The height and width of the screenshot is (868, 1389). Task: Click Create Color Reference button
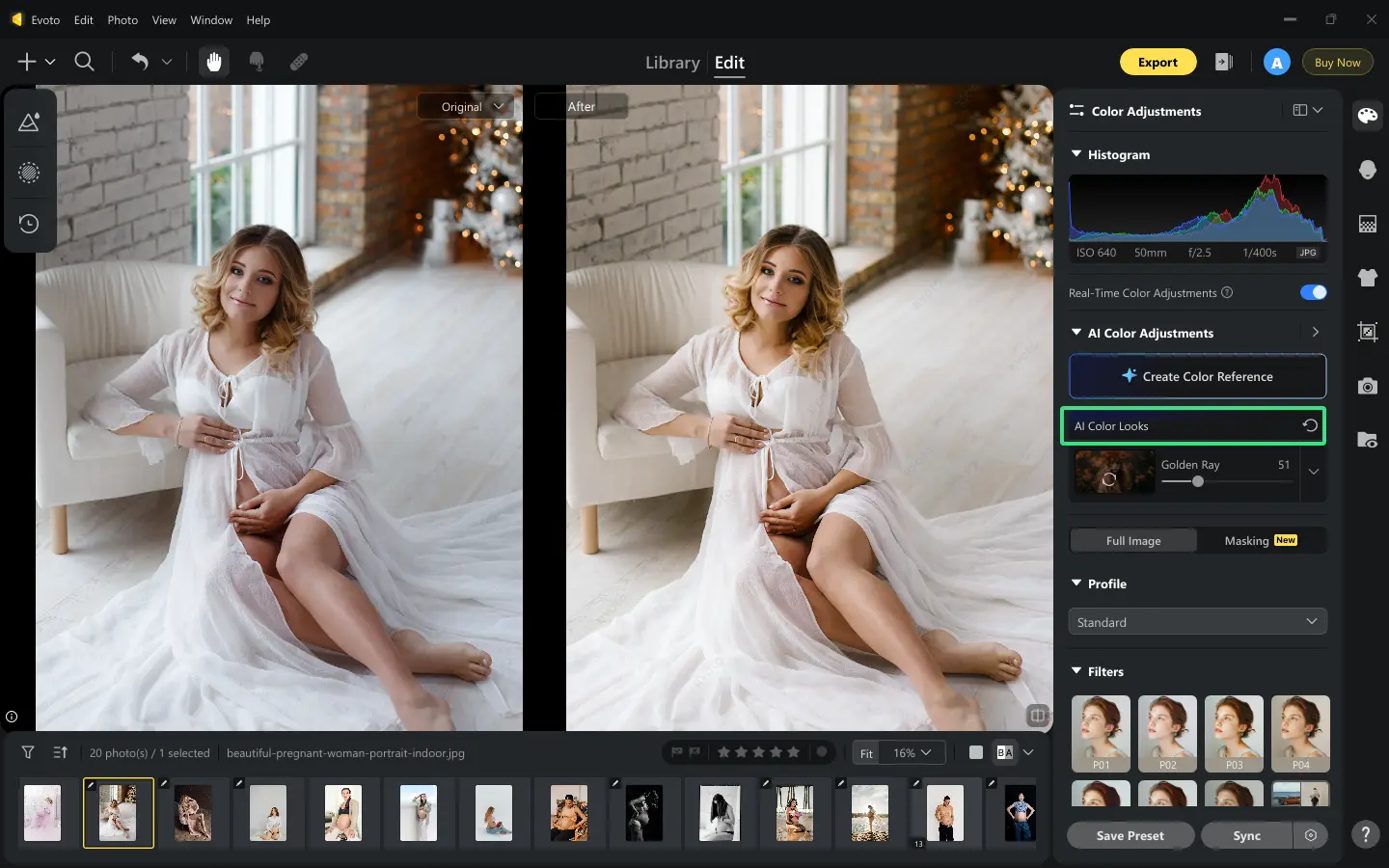point(1197,376)
